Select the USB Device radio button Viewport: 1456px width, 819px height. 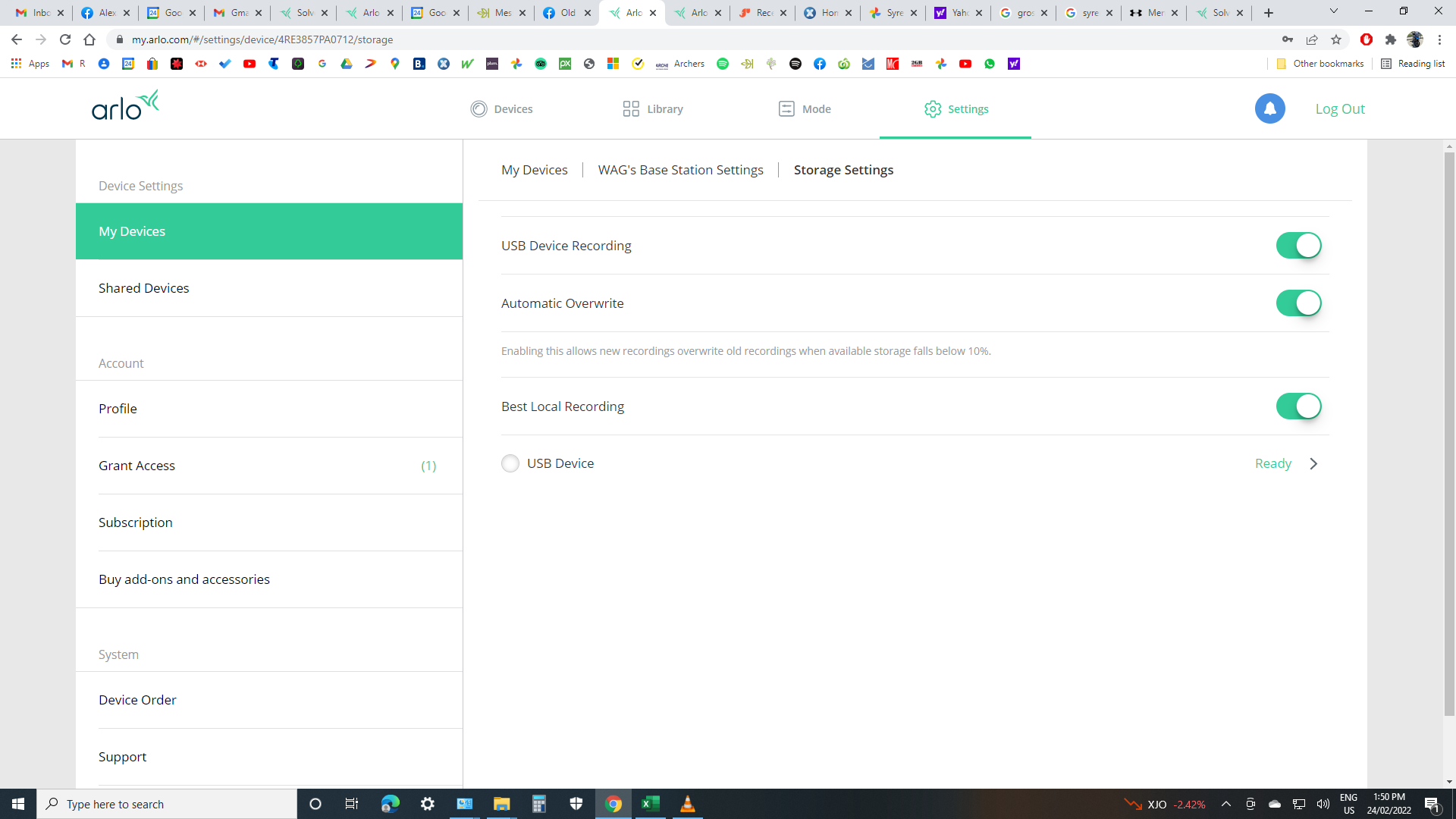(x=510, y=463)
